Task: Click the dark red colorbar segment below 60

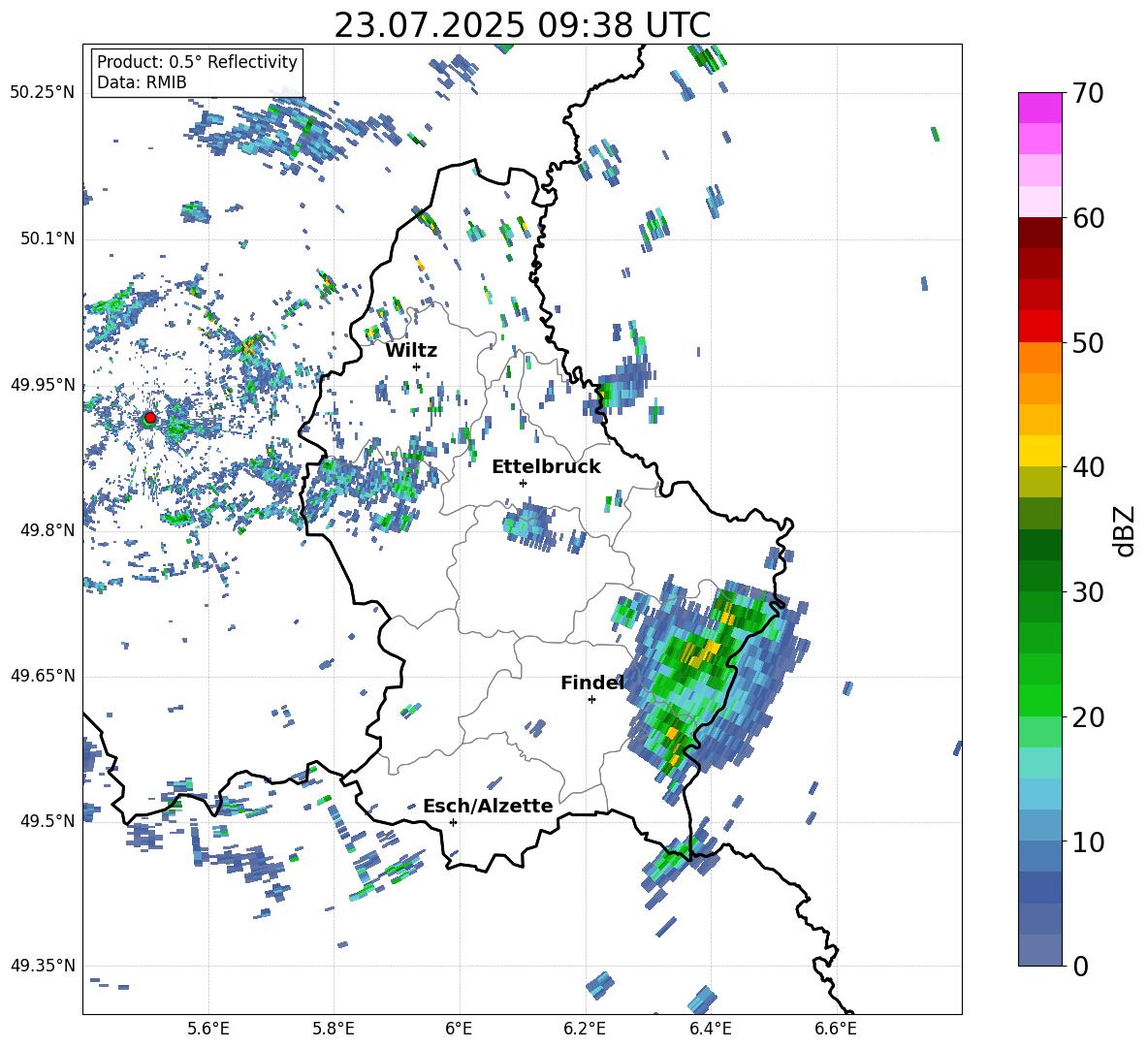Action: pyautogui.click(x=1039, y=233)
